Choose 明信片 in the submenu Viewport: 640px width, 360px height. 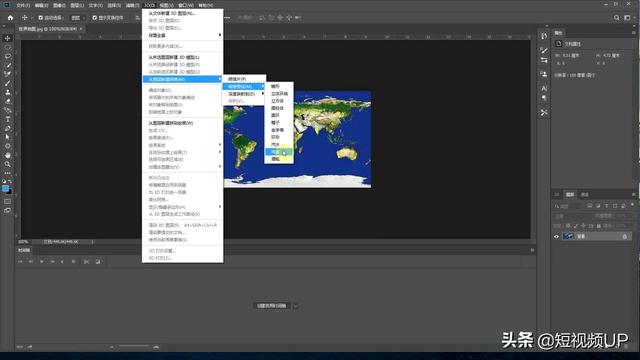point(244,79)
